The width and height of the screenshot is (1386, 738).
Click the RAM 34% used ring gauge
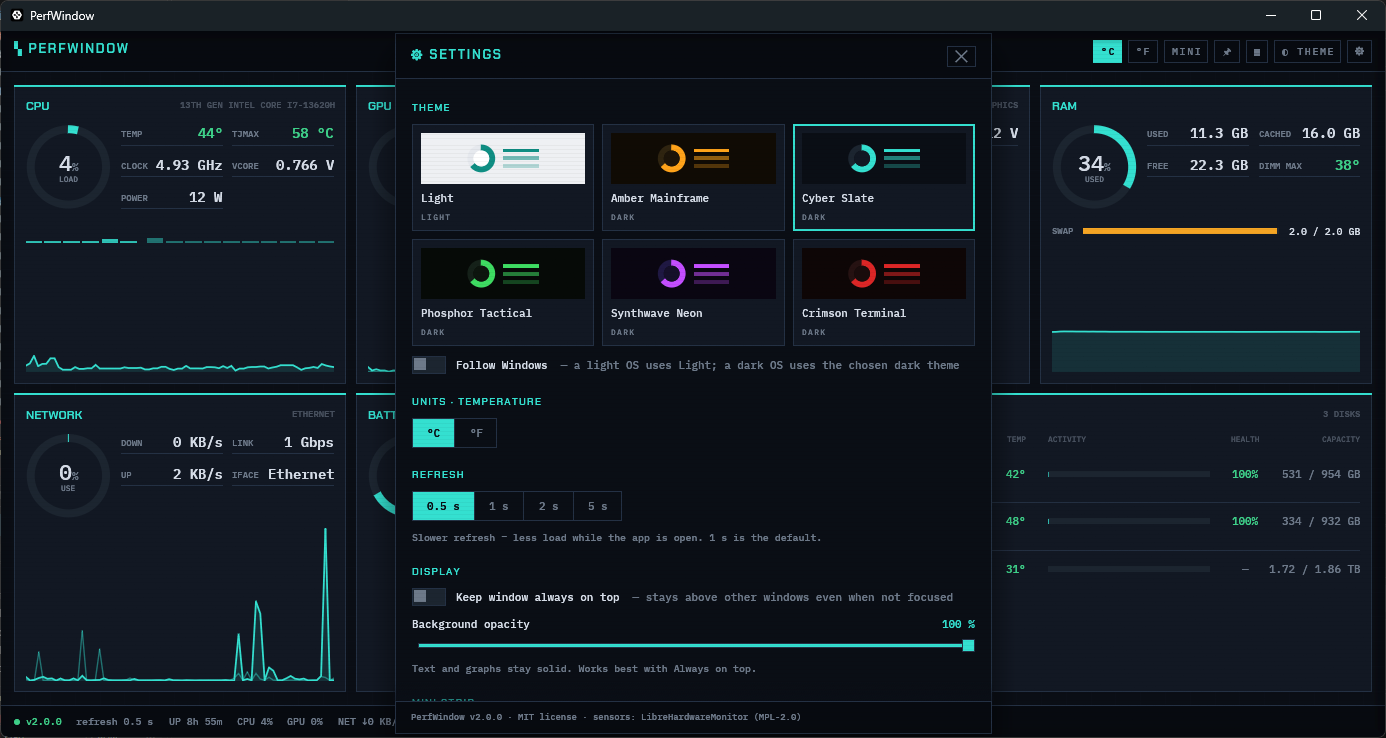pos(1094,166)
